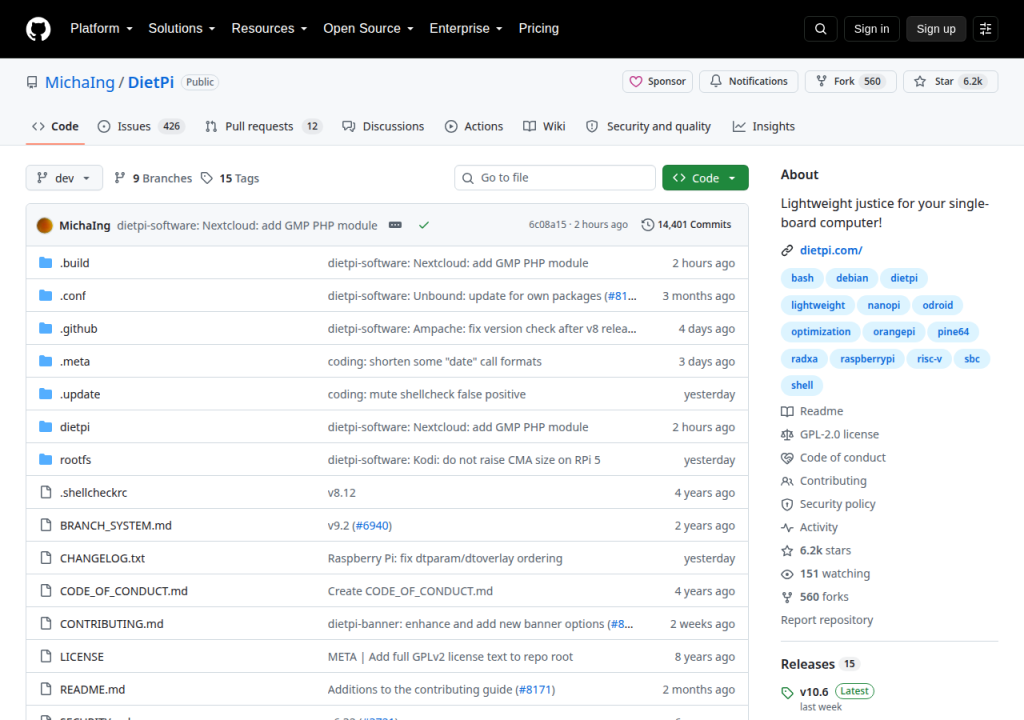Open the #6940 pull request link
The width and height of the screenshot is (1024, 720).
click(x=373, y=525)
